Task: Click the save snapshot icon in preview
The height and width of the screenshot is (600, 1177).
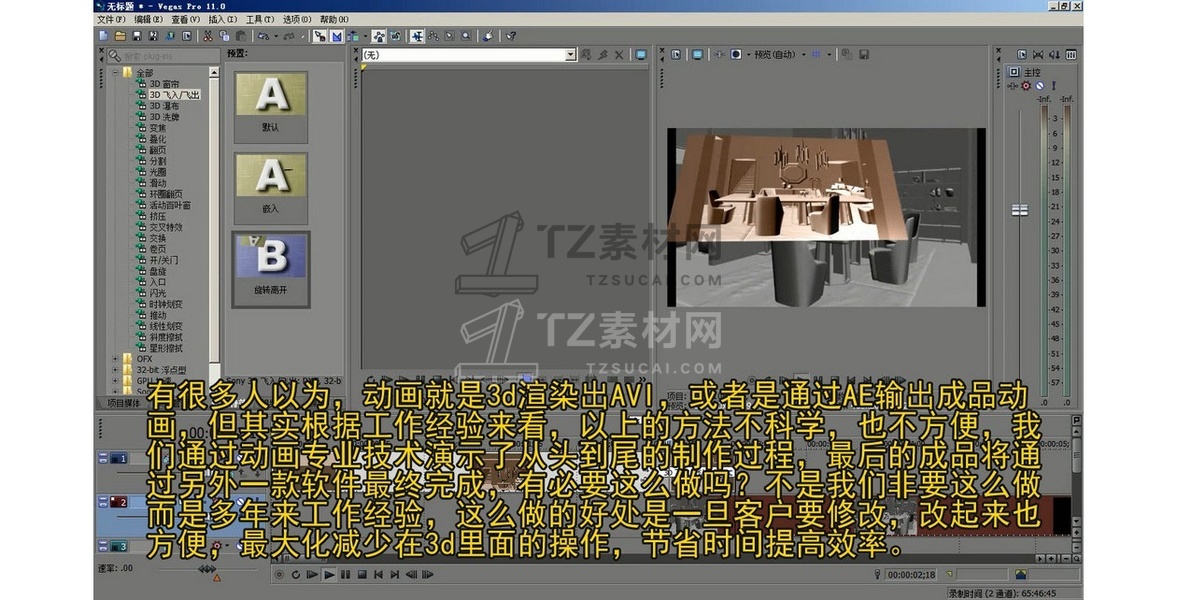Action: pos(864,55)
